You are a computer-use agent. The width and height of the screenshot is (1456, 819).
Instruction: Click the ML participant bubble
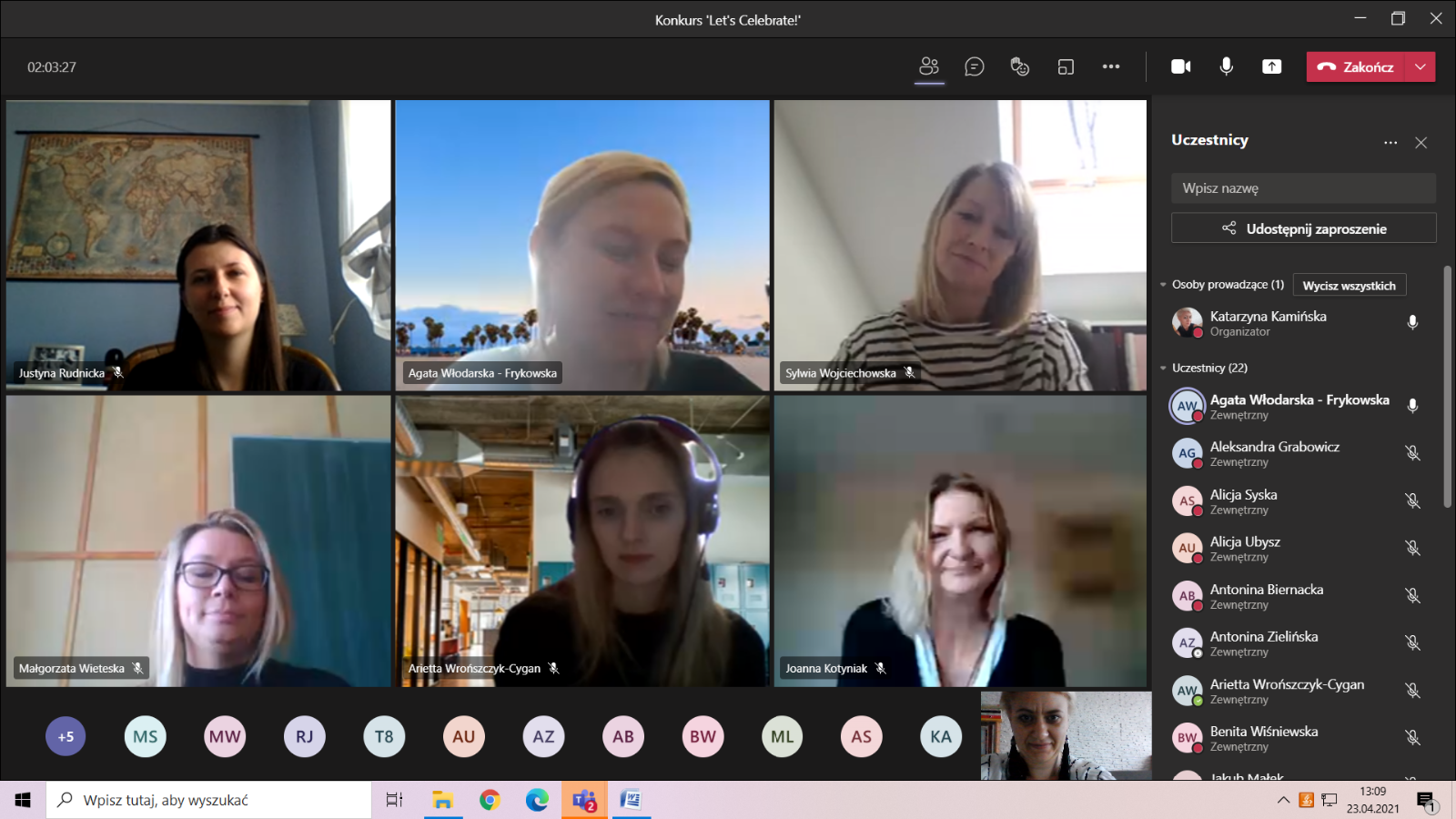point(783,736)
